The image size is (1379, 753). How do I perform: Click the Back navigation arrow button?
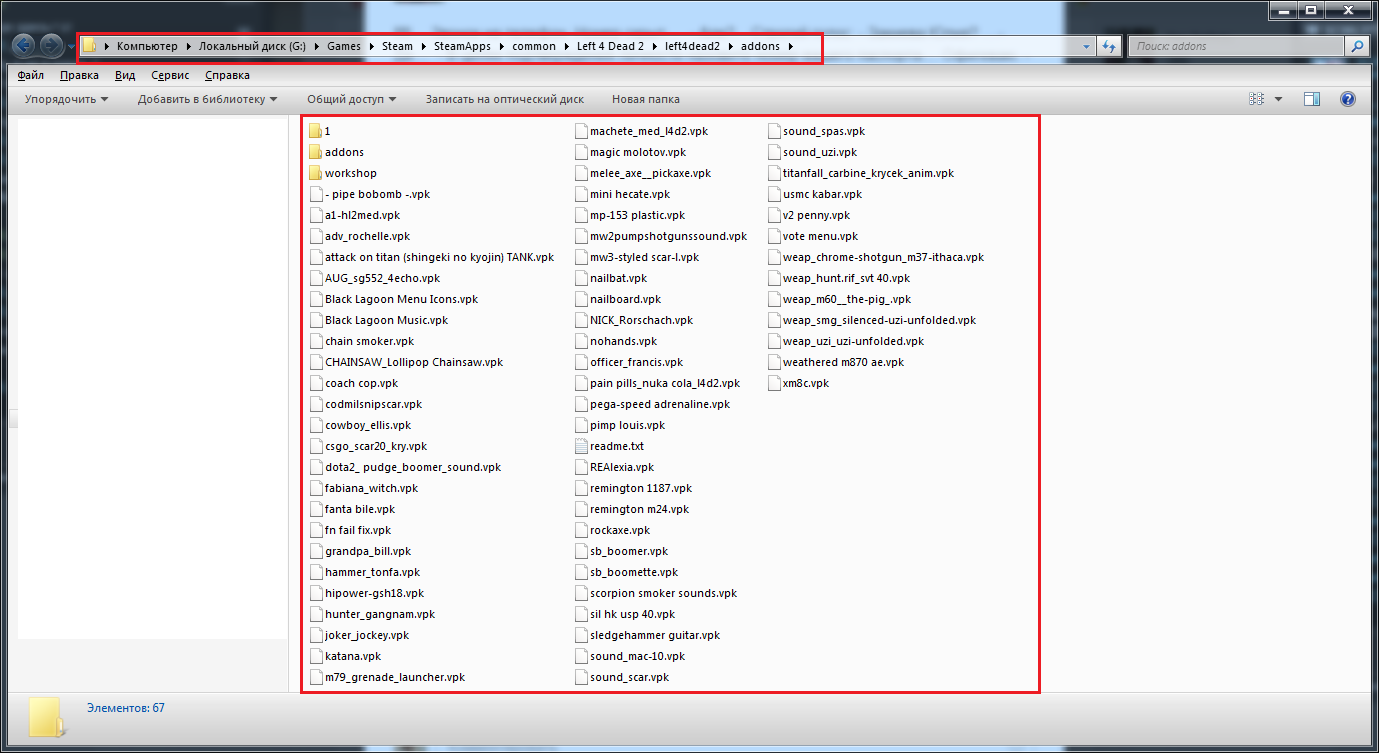point(24,45)
